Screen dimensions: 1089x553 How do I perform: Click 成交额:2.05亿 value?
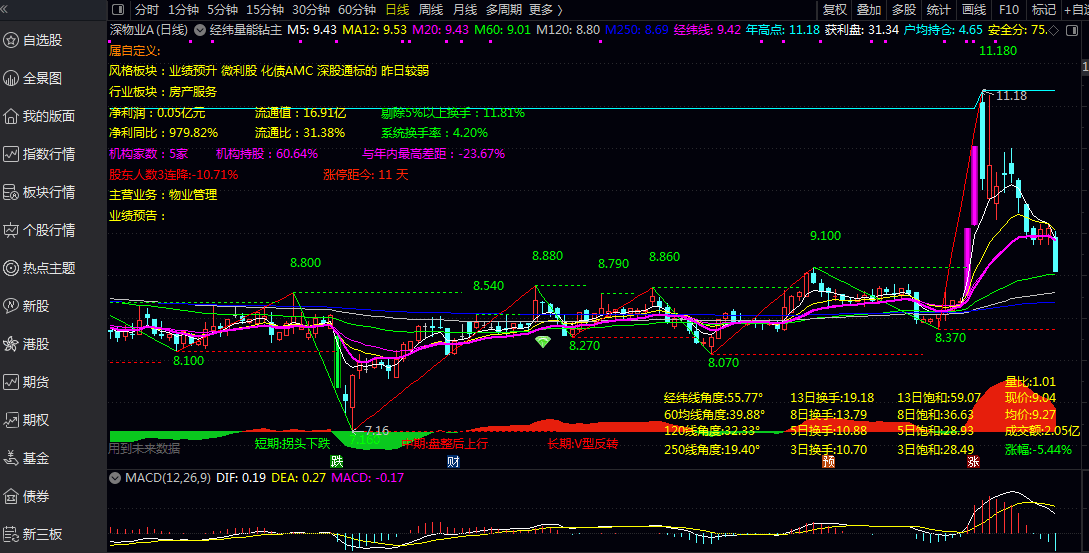tap(1042, 431)
